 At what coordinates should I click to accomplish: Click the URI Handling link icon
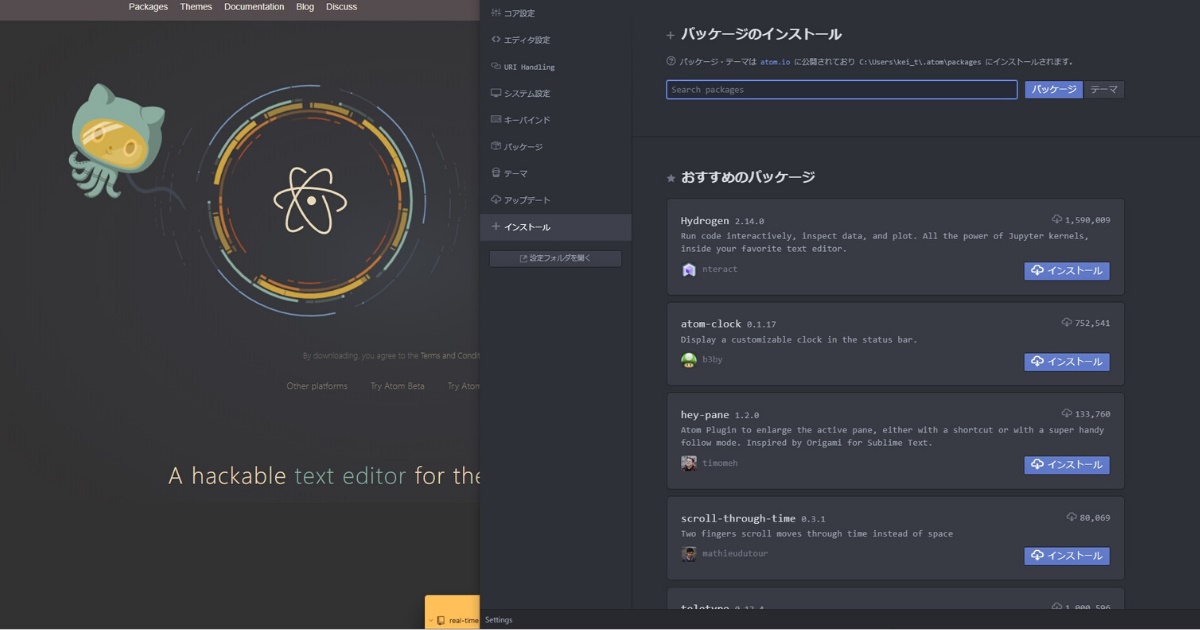tap(495, 67)
